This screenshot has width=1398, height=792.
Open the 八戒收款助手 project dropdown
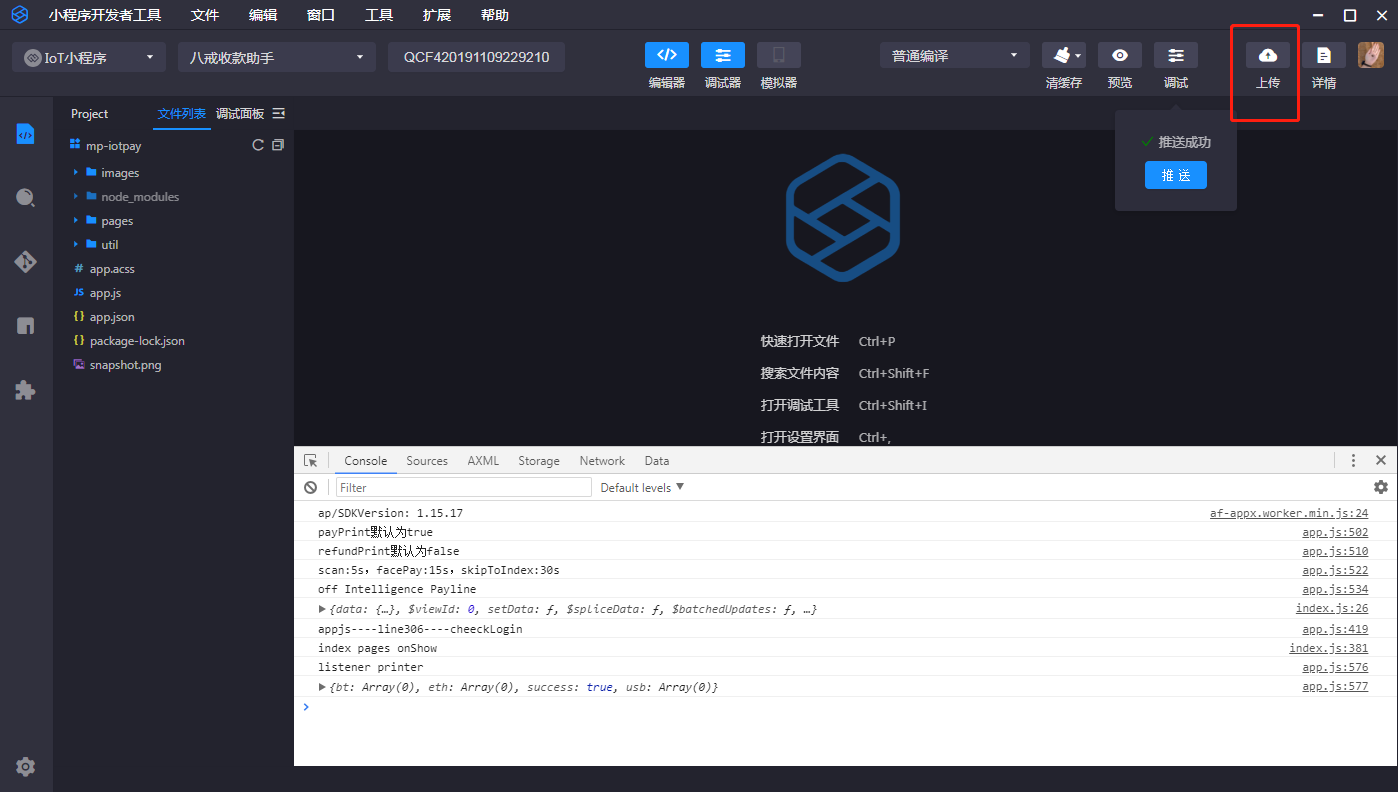(x=277, y=57)
